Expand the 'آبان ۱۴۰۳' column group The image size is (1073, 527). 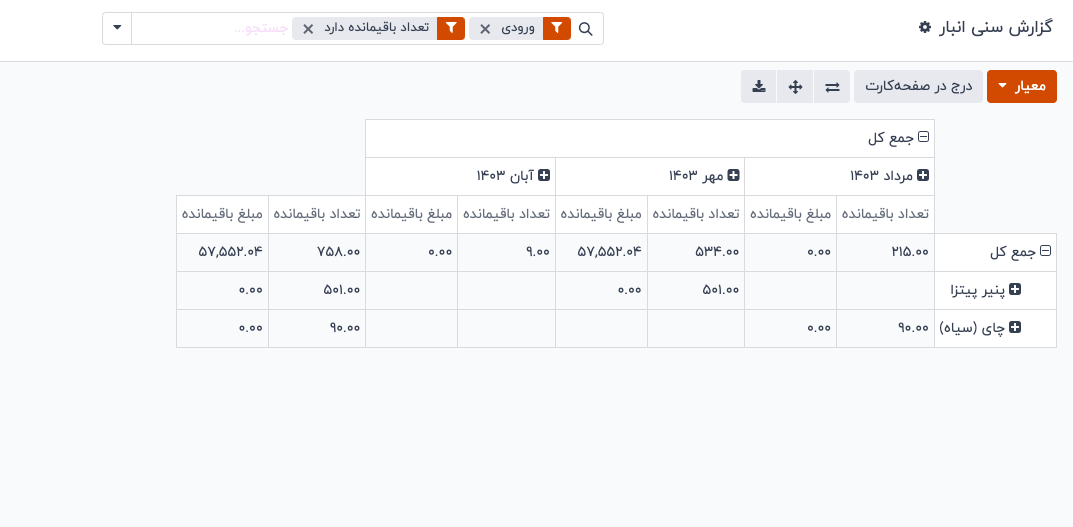(544, 176)
